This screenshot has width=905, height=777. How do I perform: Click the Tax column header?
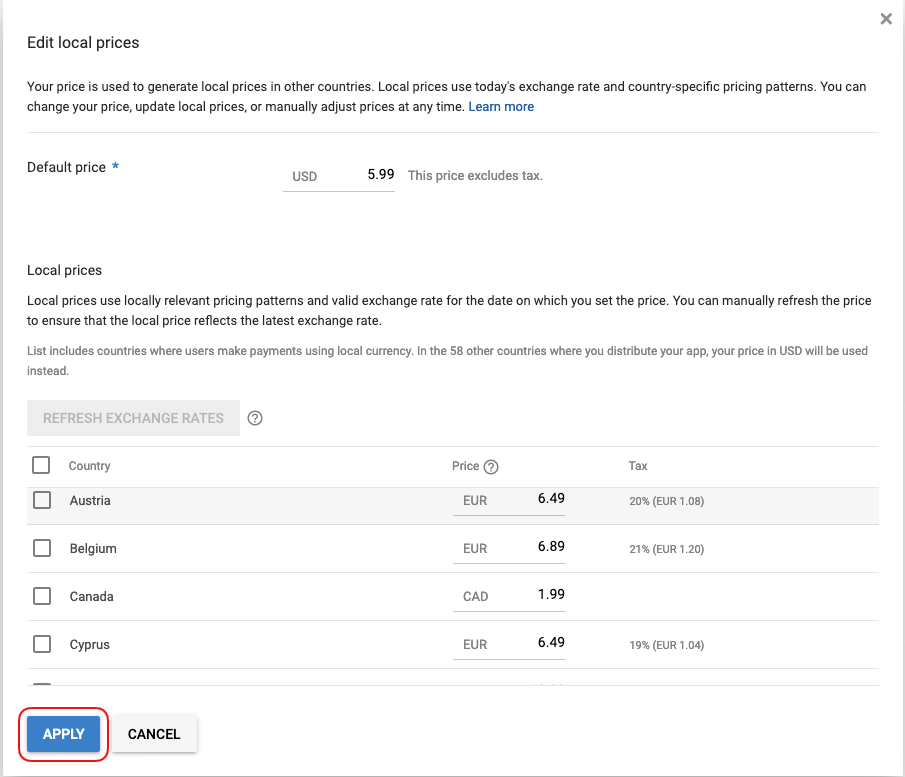pyautogui.click(x=638, y=466)
